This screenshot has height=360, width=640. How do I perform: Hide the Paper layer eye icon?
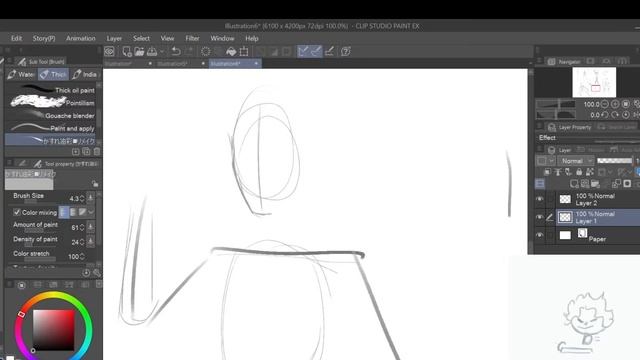pyautogui.click(x=540, y=235)
